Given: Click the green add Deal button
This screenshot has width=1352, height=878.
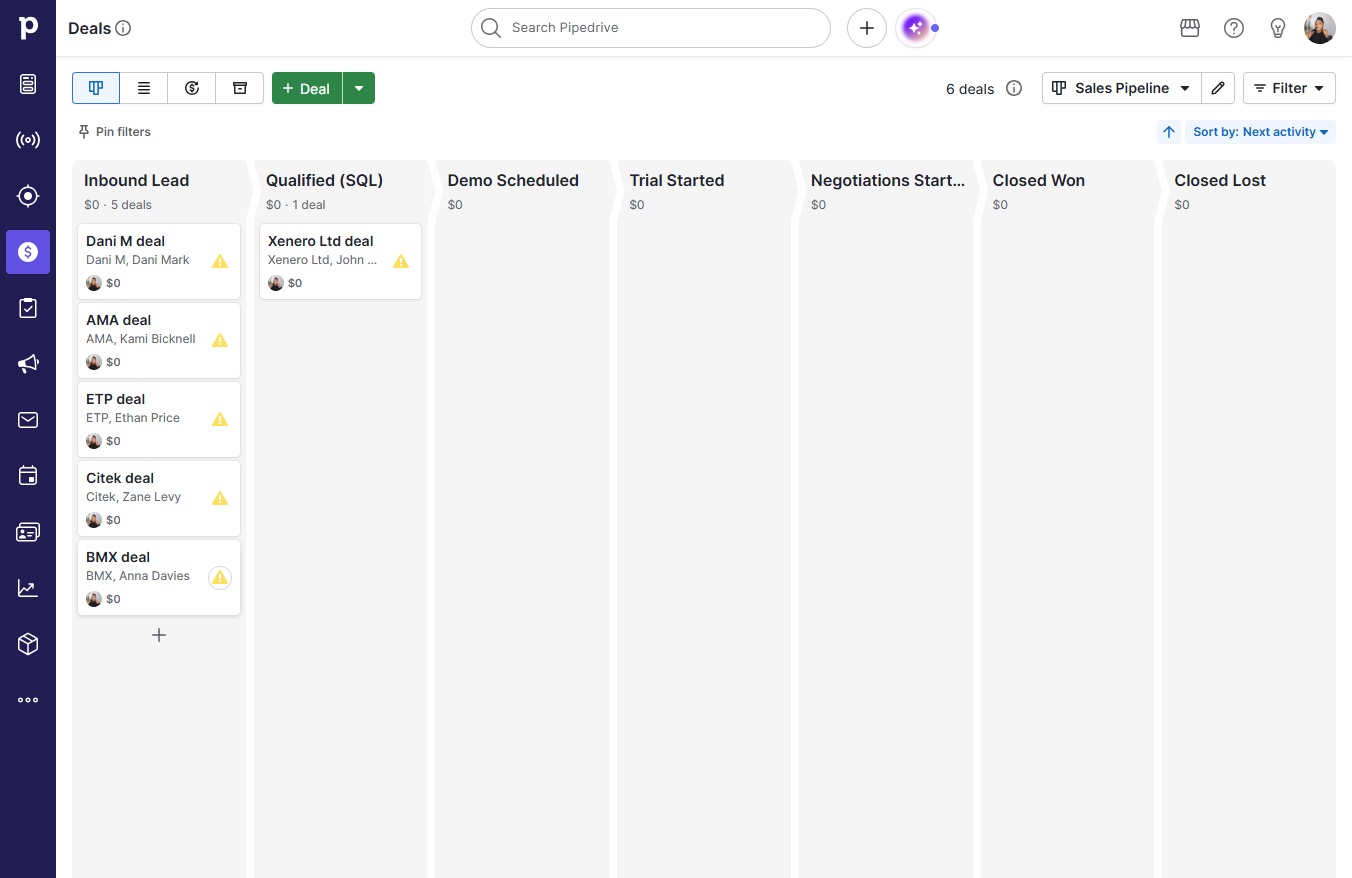Looking at the screenshot, I should point(307,88).
